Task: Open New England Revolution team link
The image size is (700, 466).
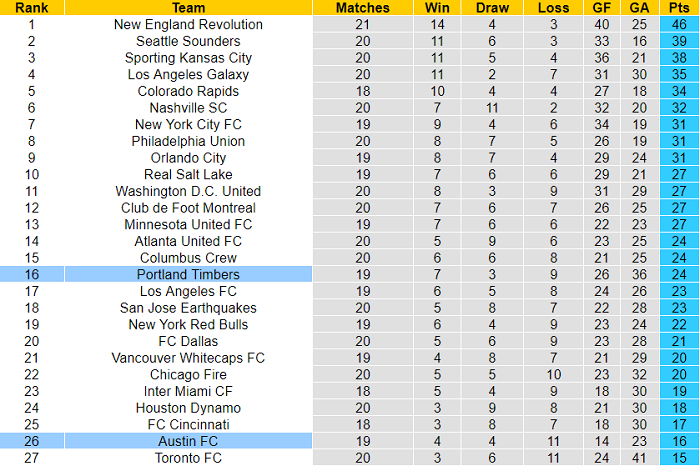Action: (x=188, y=24)
